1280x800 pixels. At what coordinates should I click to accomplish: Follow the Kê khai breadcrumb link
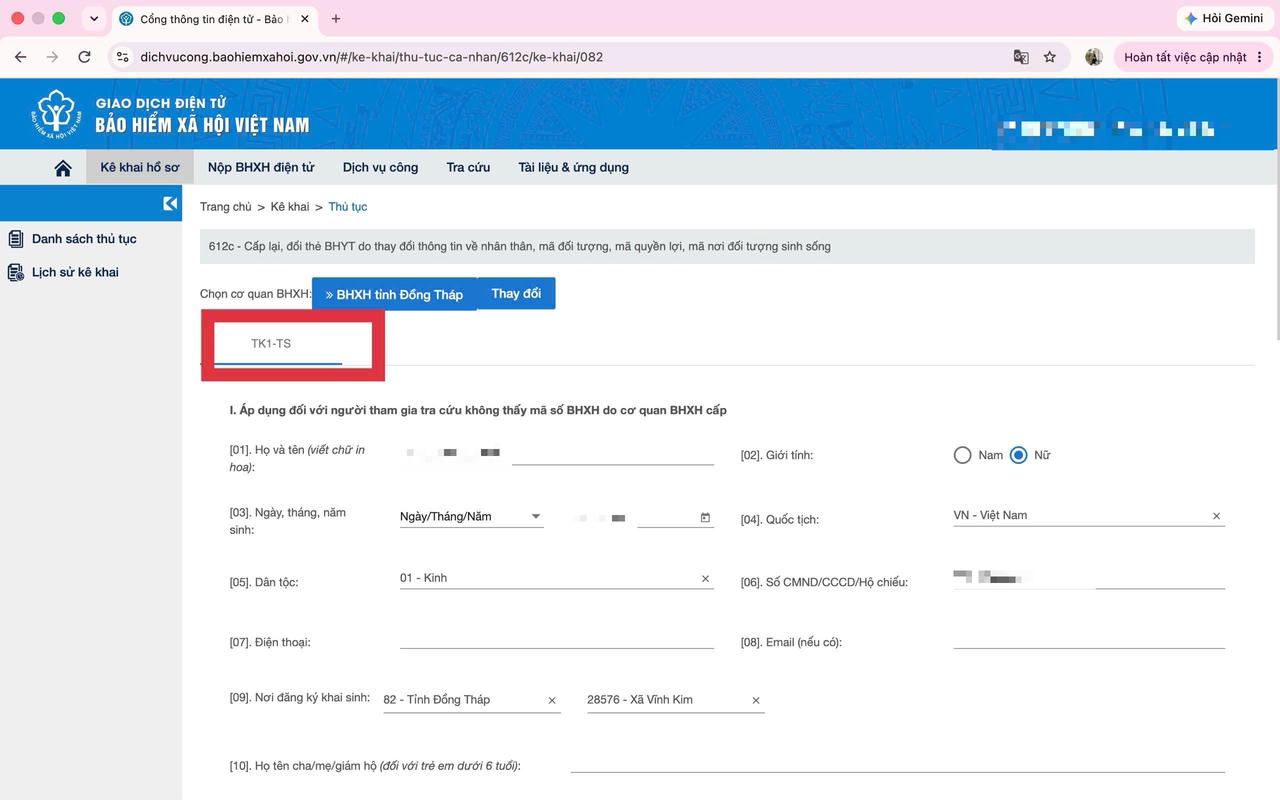(x=290, y=207)
